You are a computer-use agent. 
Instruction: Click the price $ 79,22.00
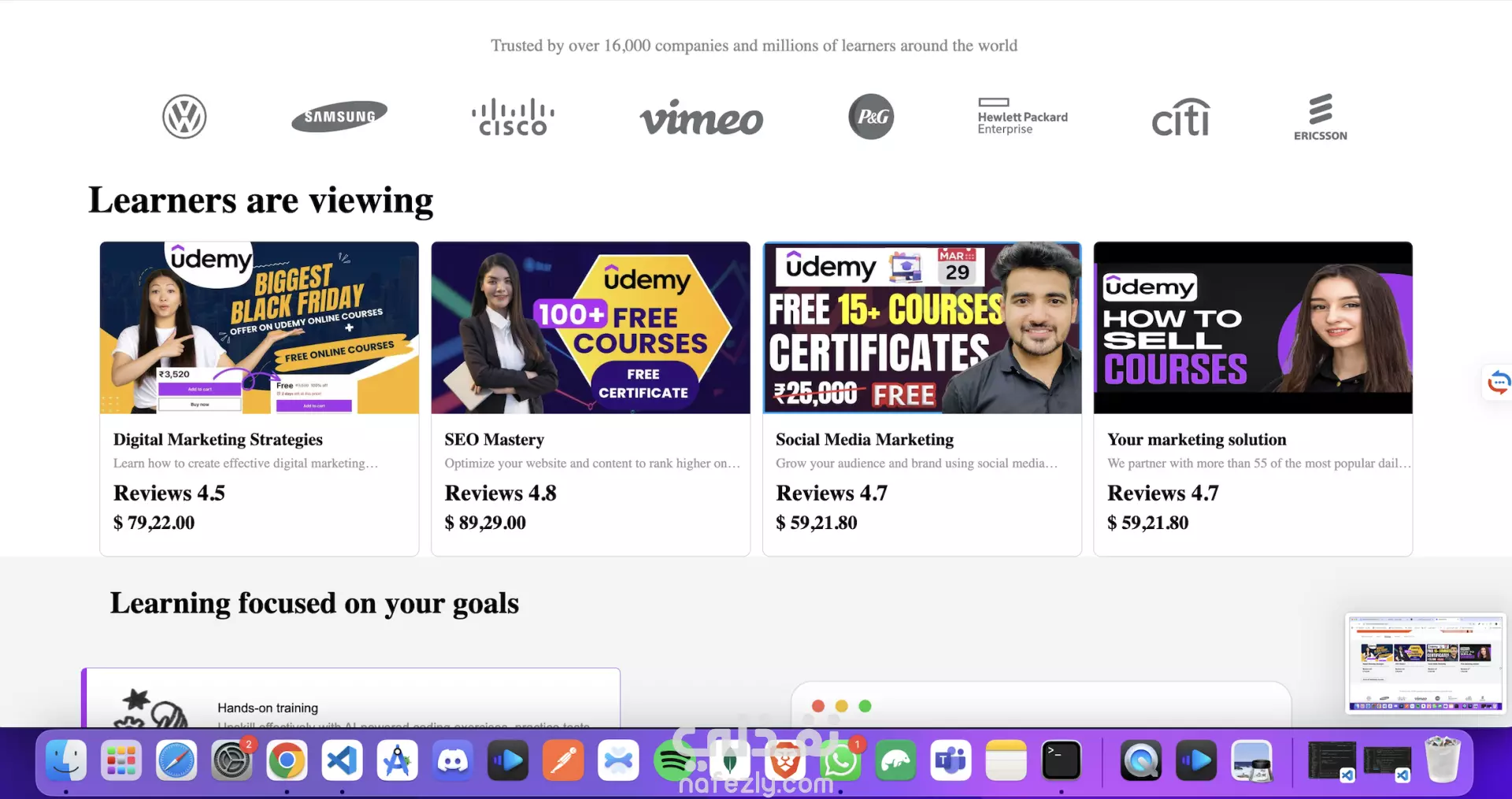pyautogui.click(x=154, y=523)
